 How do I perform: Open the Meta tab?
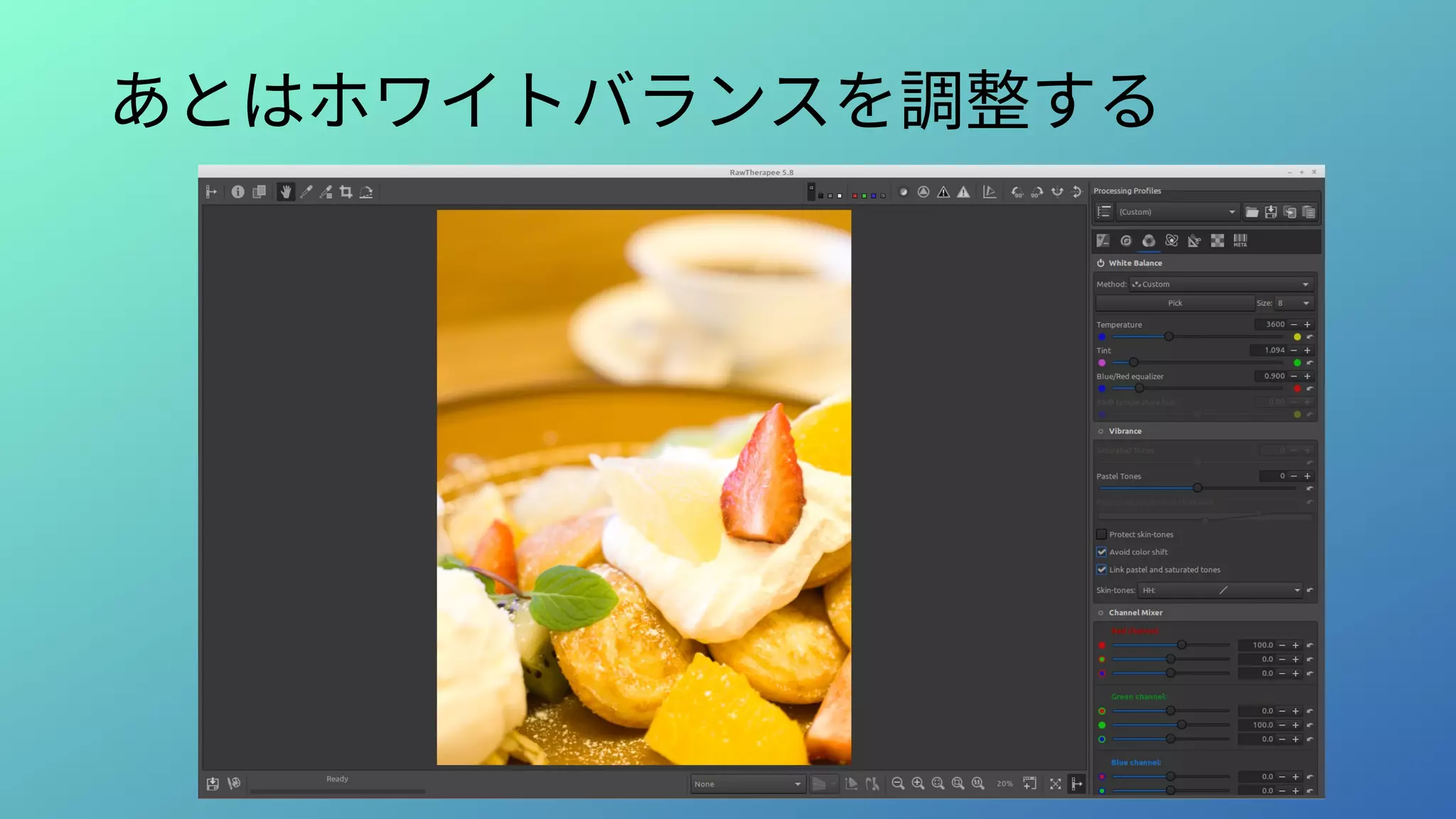pyautogui.click(x=1241, y=241)
